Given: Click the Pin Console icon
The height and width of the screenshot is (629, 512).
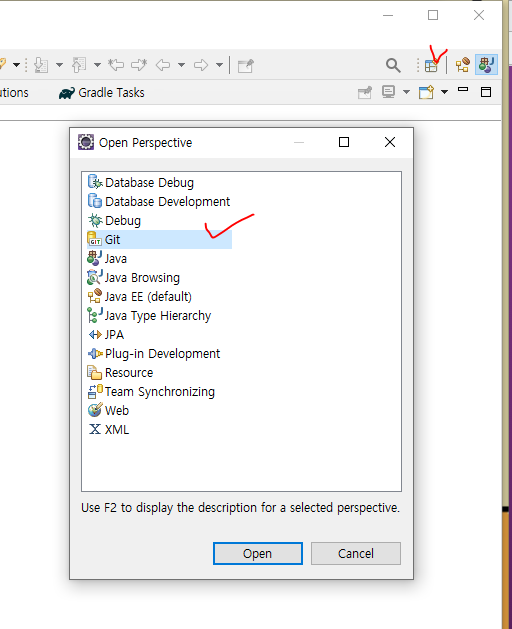Looking at the screenshot, I should click(x=365, y=93).
